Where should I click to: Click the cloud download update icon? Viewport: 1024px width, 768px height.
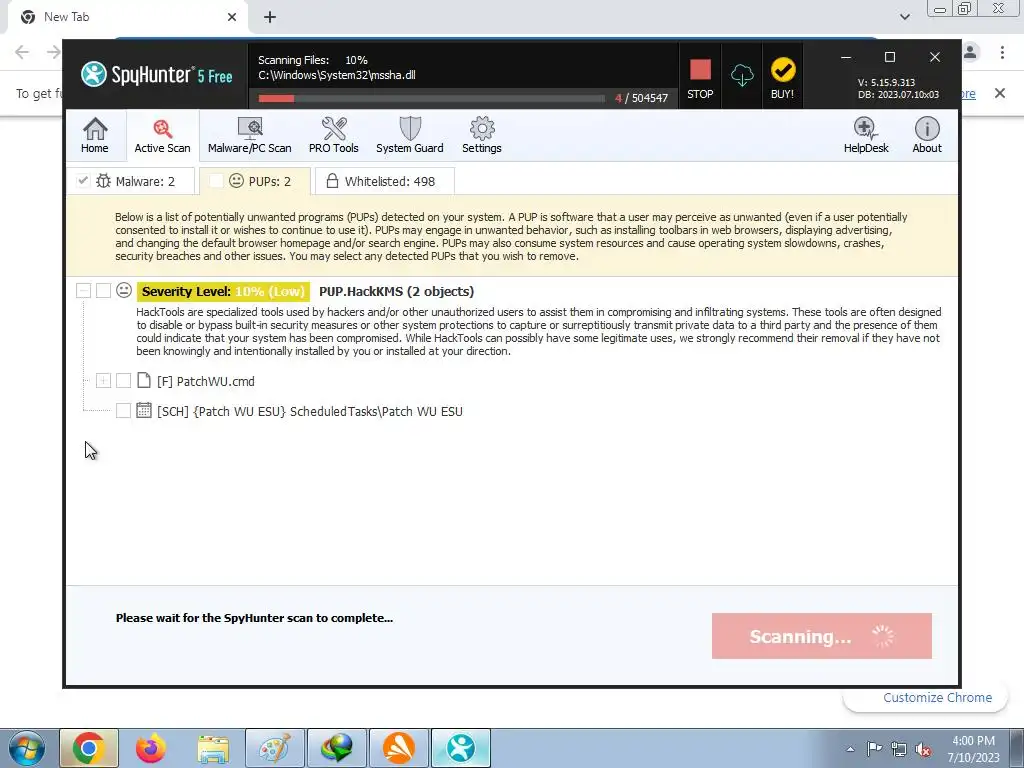pyautogui.click(x=742, y=76)
